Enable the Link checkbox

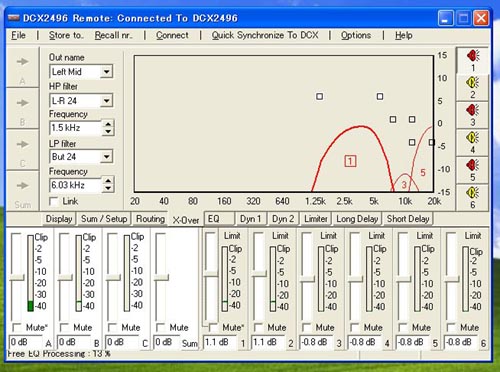pos(54,201)
